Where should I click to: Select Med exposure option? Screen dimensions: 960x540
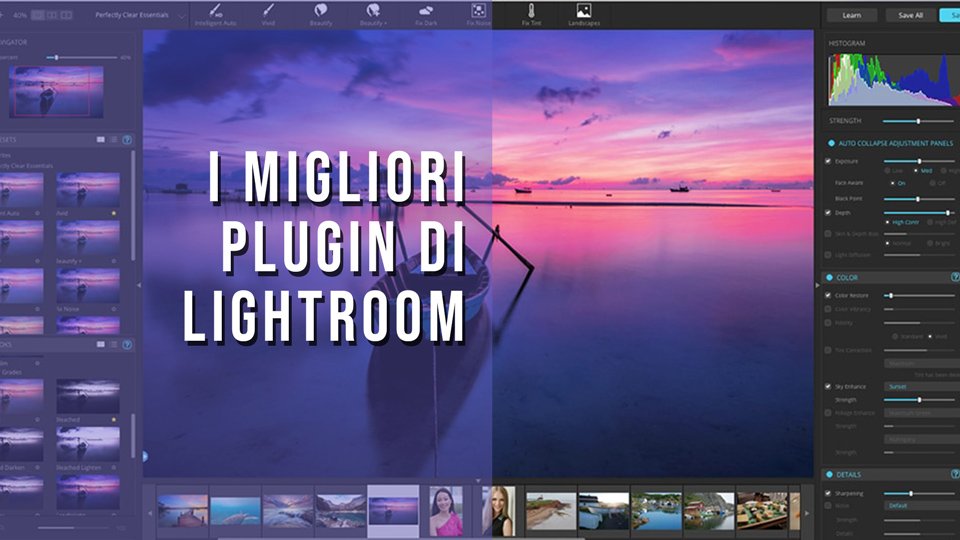pos(916,171)
